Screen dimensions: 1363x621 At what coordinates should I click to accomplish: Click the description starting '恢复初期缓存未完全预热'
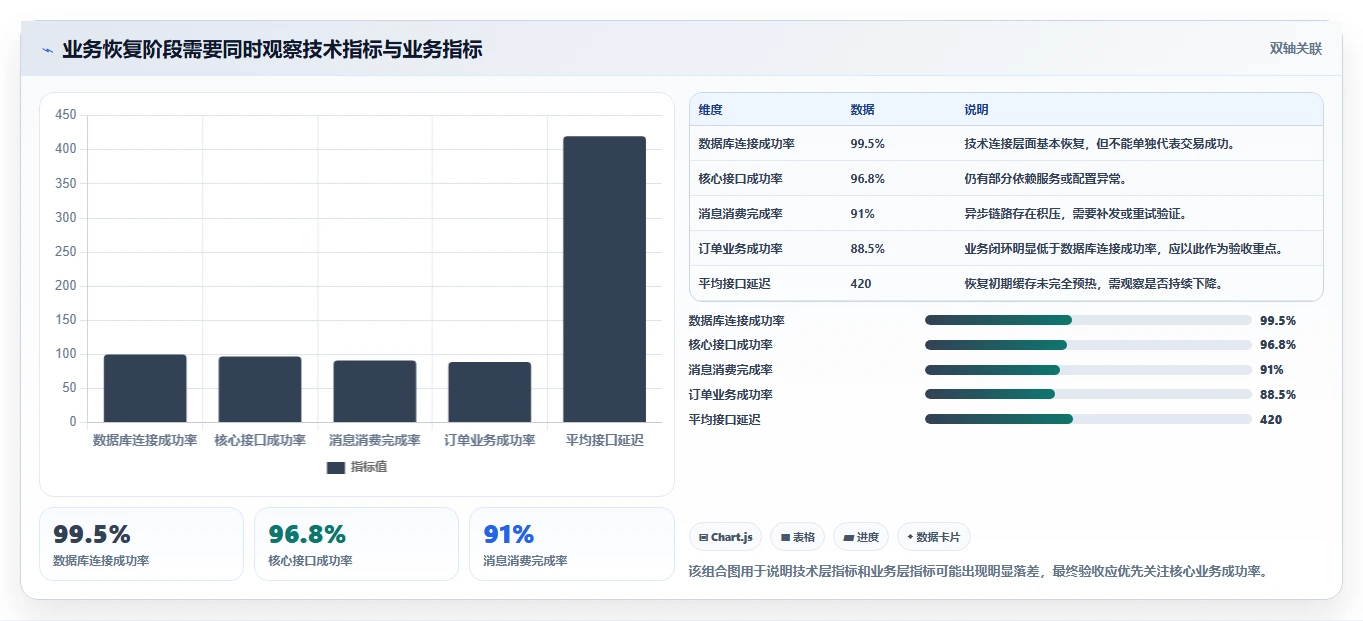[x=1094, y=284]
